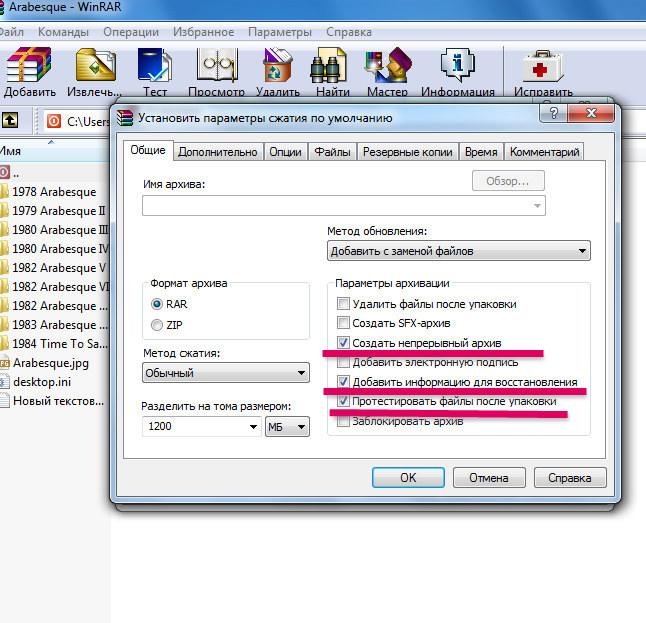Open the Просмотр (View) toolbar icon
646x623 pixels.
pos(217,65)
